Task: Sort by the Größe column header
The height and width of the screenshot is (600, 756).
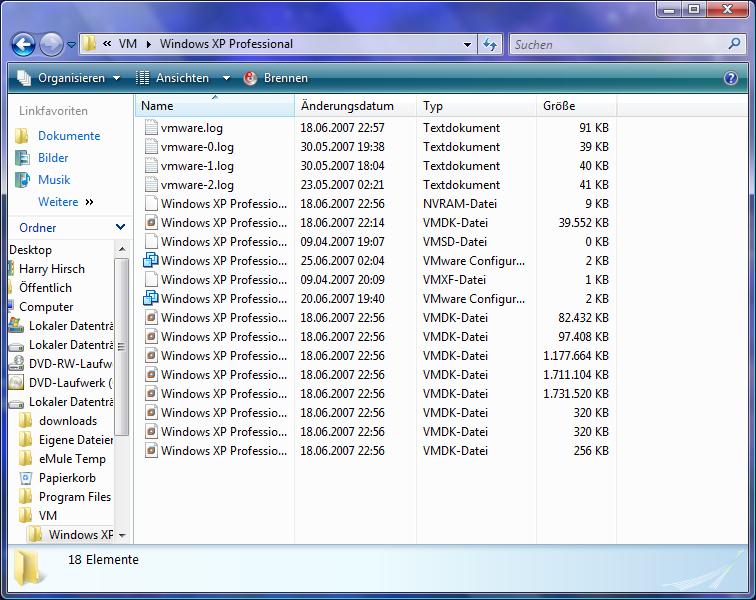Action: tap(577, 106)
